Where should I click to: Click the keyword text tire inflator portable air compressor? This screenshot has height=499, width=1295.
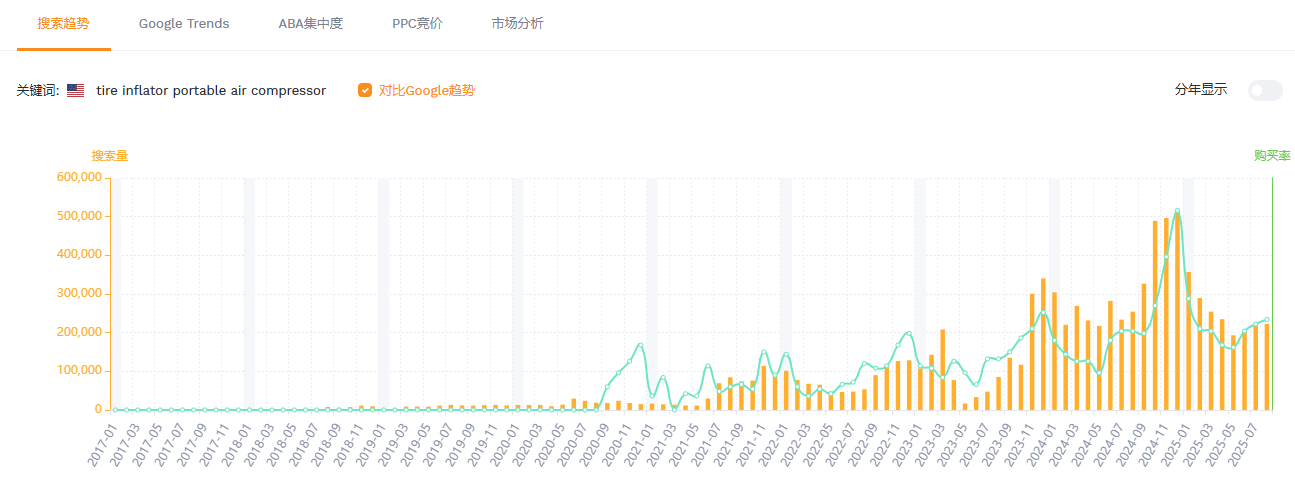[211, 90]
